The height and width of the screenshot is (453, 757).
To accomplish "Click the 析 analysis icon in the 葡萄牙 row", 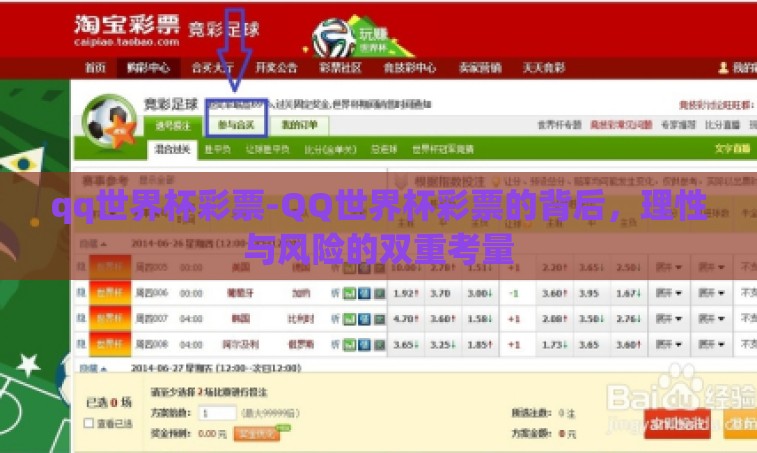I will [335, 293].
